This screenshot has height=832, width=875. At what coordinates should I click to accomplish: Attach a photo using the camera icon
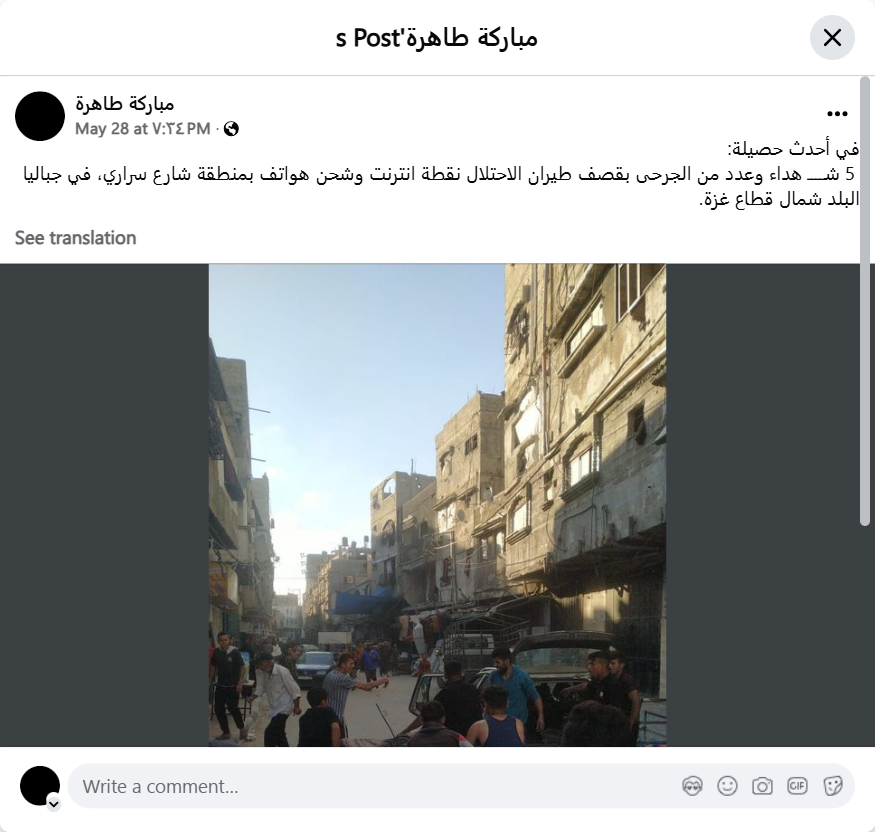762,786
